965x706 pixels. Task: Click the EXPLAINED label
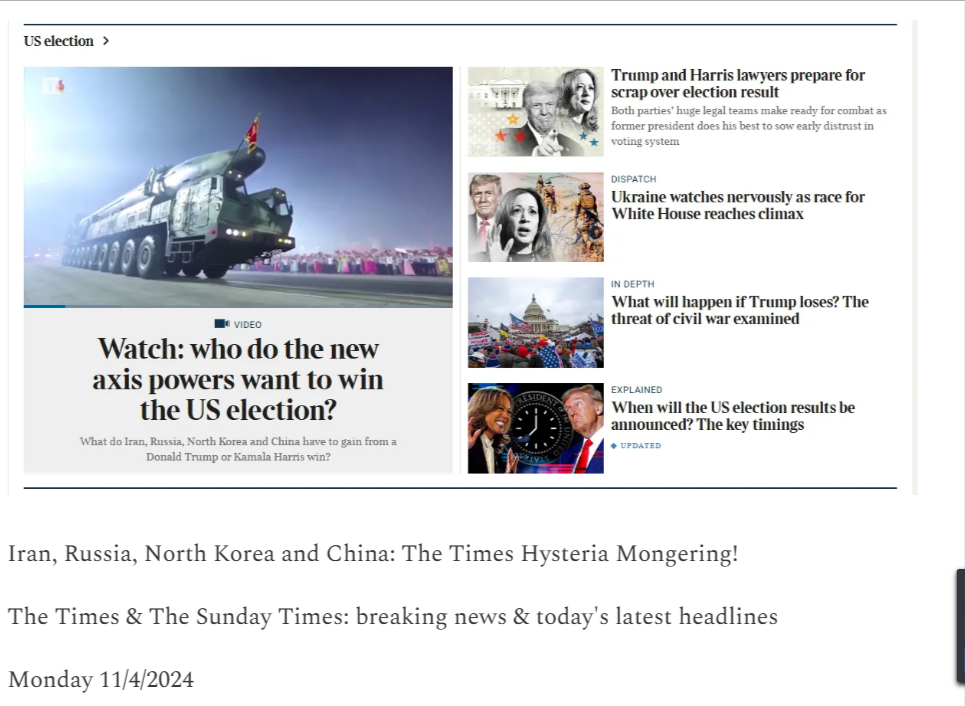click(636, 390)
